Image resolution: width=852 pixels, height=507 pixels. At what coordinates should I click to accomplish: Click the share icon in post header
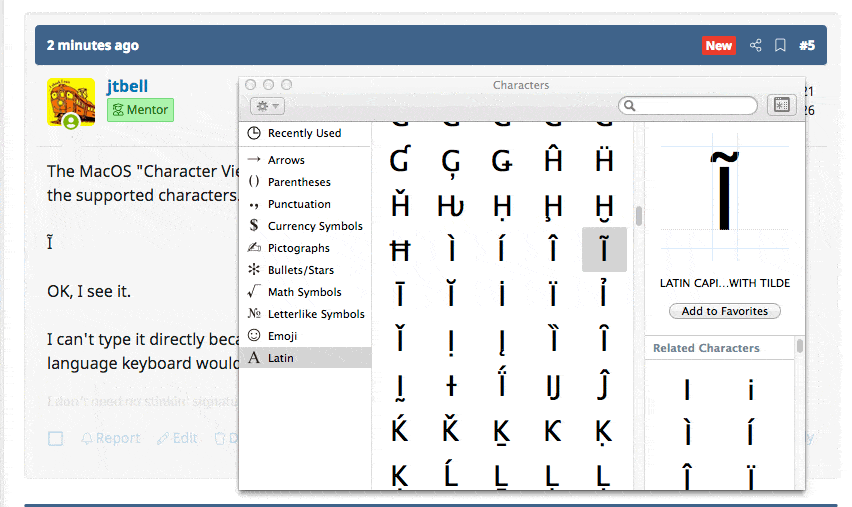(756, 45)
